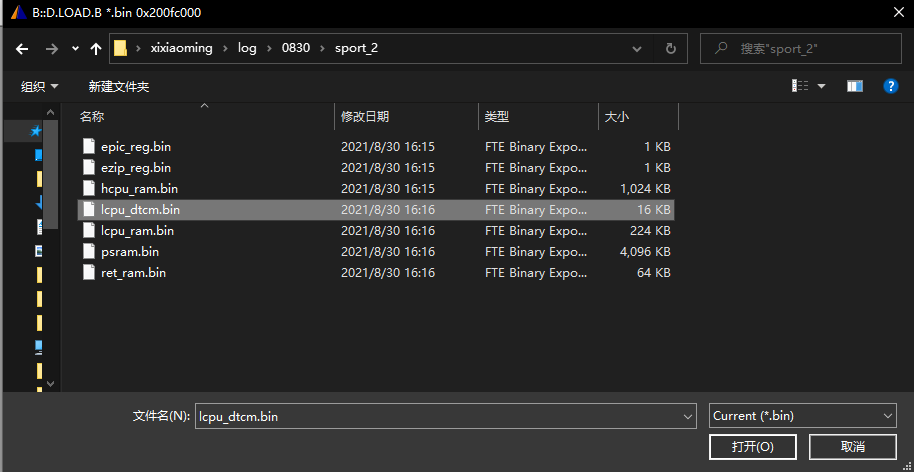Open the 组织 menu

tap(39, 87)
